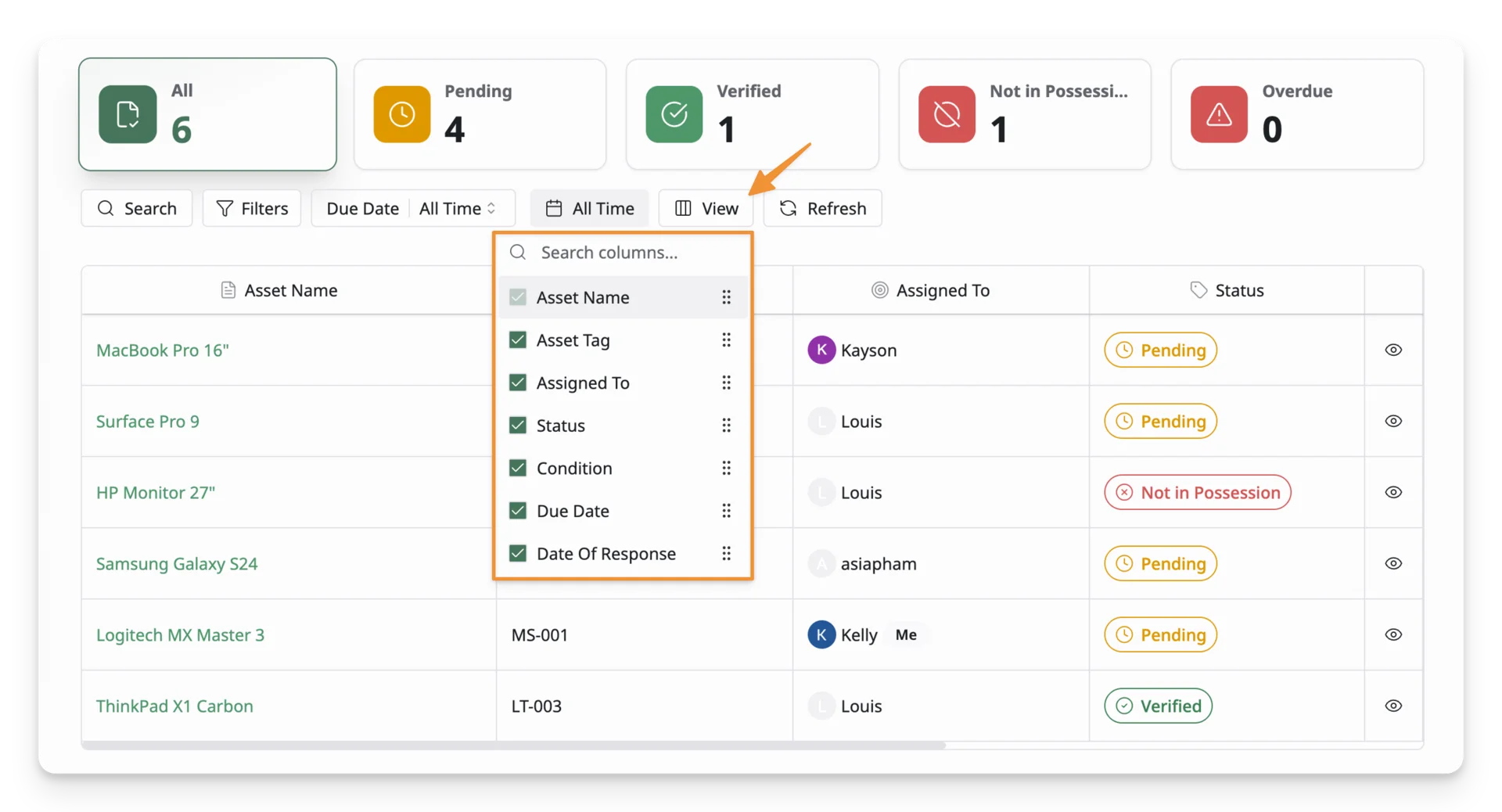
Task: Select the Verified summary tab
Action: tap(752, 114)
